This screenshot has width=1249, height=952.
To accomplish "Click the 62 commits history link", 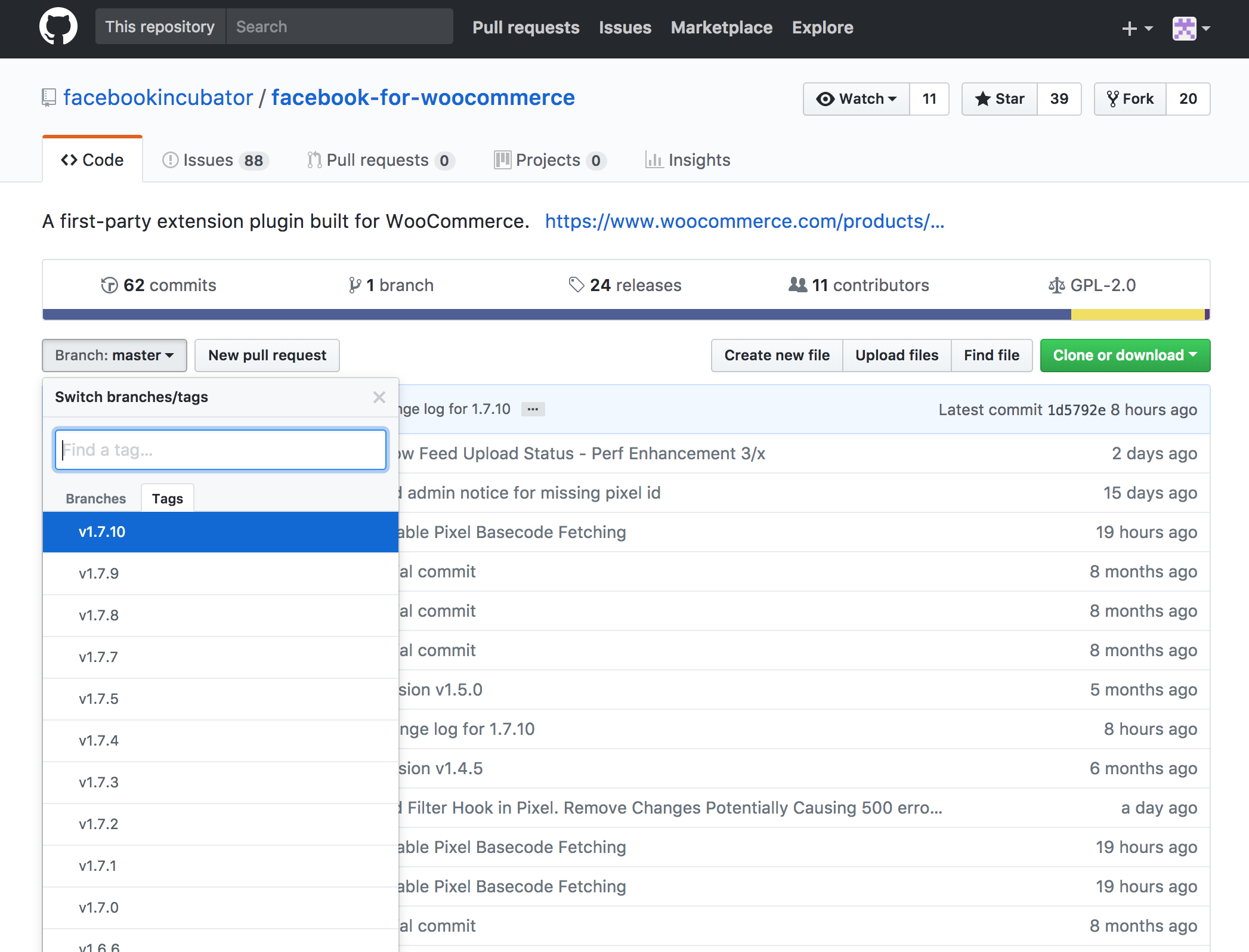I will (158, 285).
